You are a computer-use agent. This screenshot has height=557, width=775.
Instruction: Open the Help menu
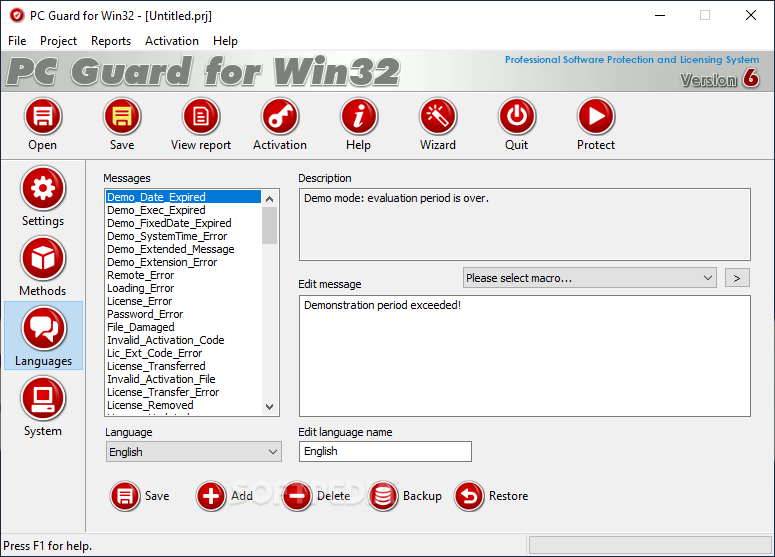(x=225, y=41)
